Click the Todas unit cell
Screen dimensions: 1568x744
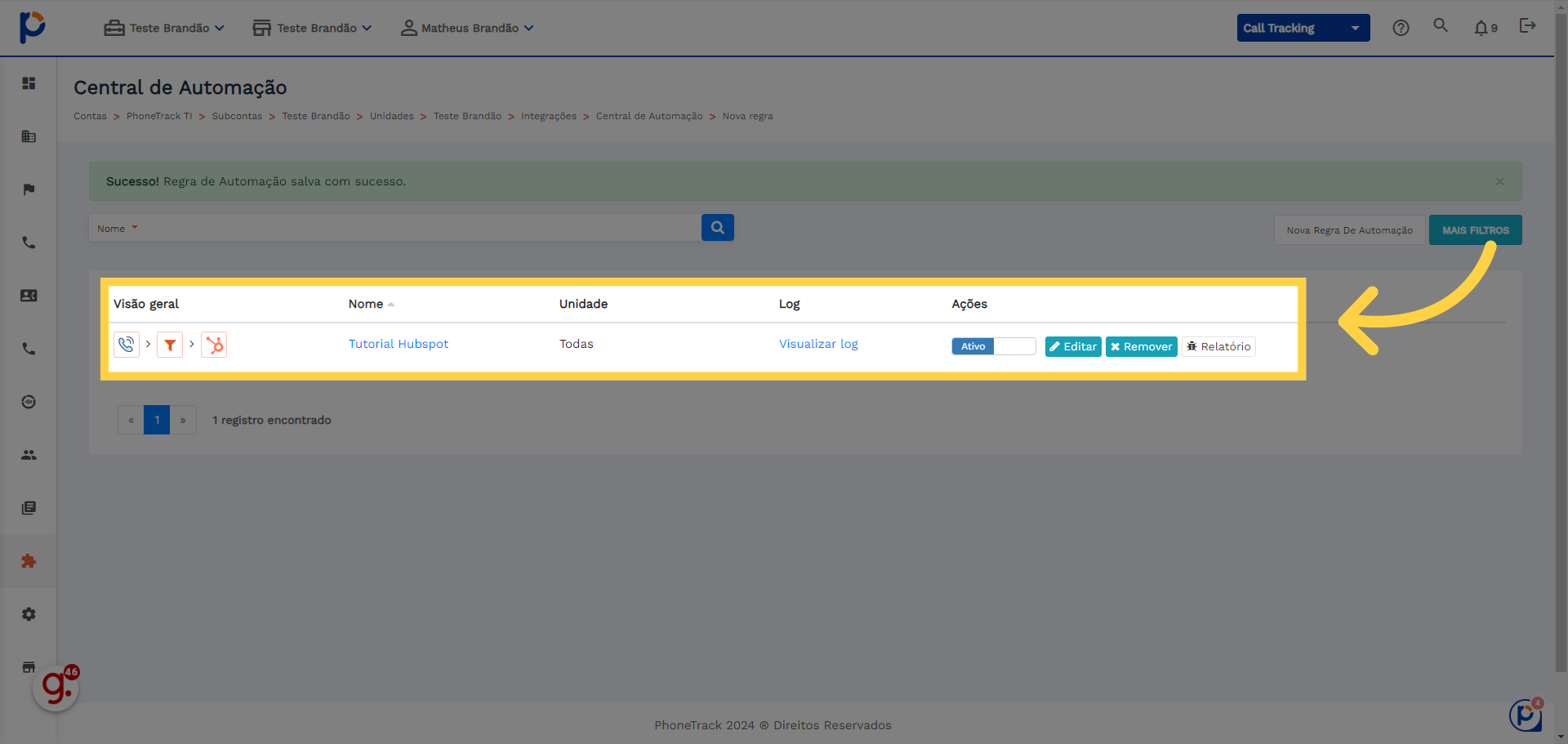pyautogui.click(x=577, y=344)
